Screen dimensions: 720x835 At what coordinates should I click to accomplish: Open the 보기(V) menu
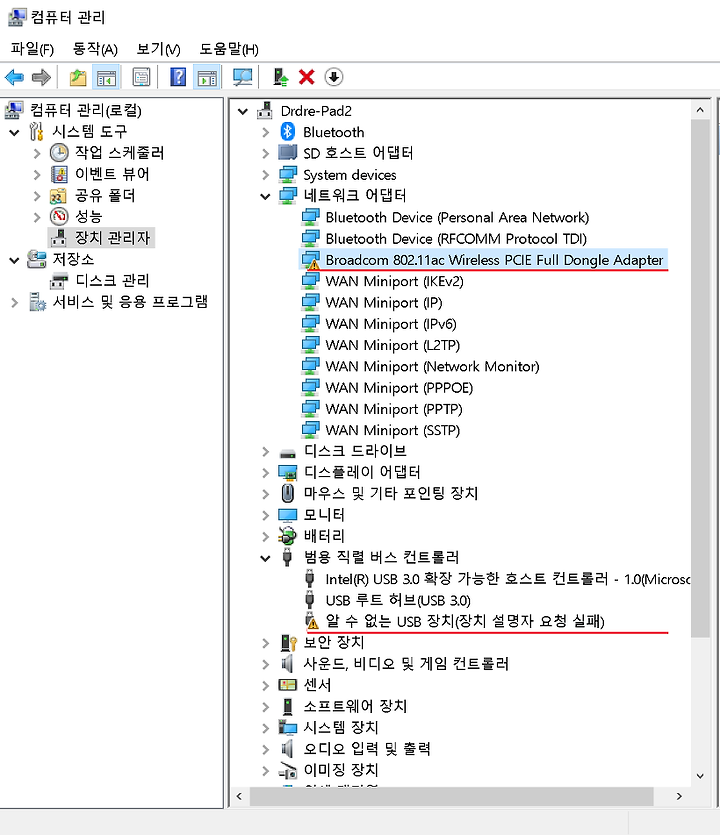click(158, 49)
